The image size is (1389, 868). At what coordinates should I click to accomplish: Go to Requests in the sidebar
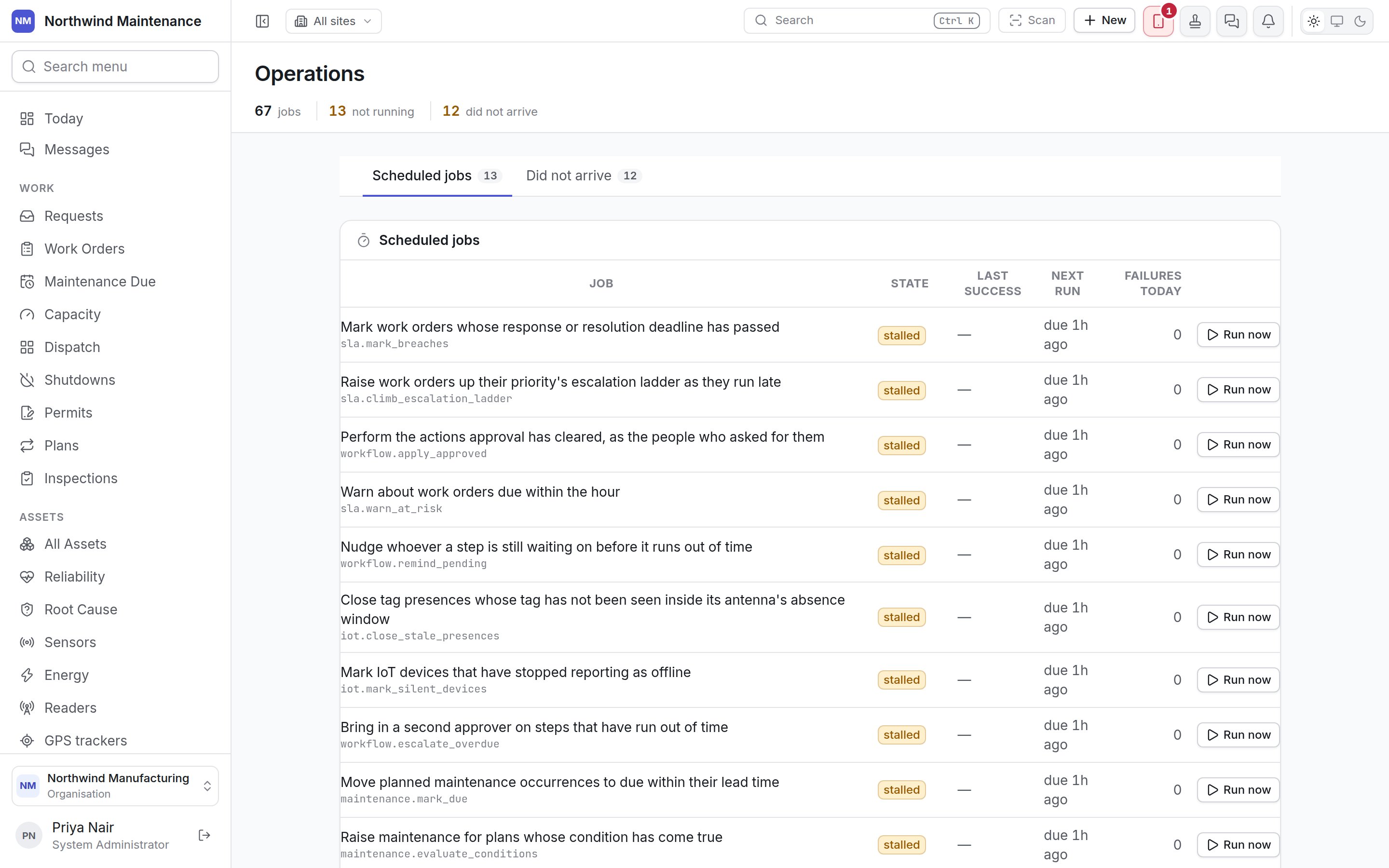115,216
